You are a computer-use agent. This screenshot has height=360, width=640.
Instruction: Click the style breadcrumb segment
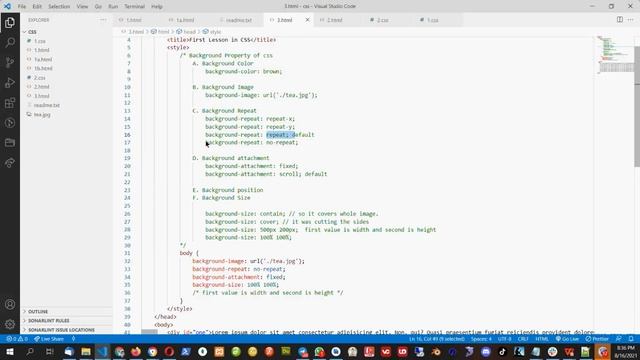(212, 31)
